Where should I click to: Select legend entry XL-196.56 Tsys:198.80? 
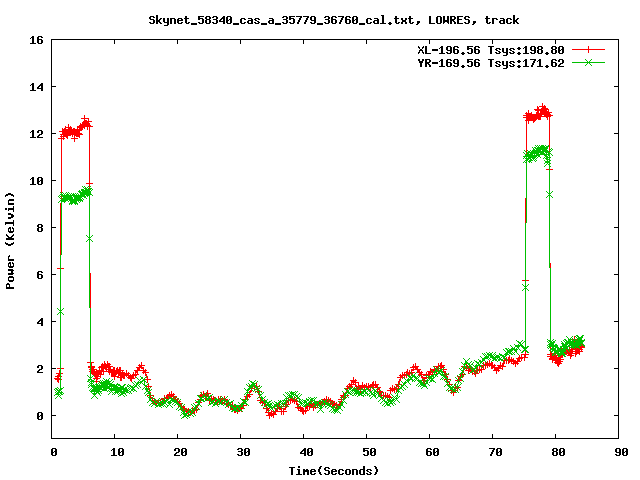pos(491,50)
